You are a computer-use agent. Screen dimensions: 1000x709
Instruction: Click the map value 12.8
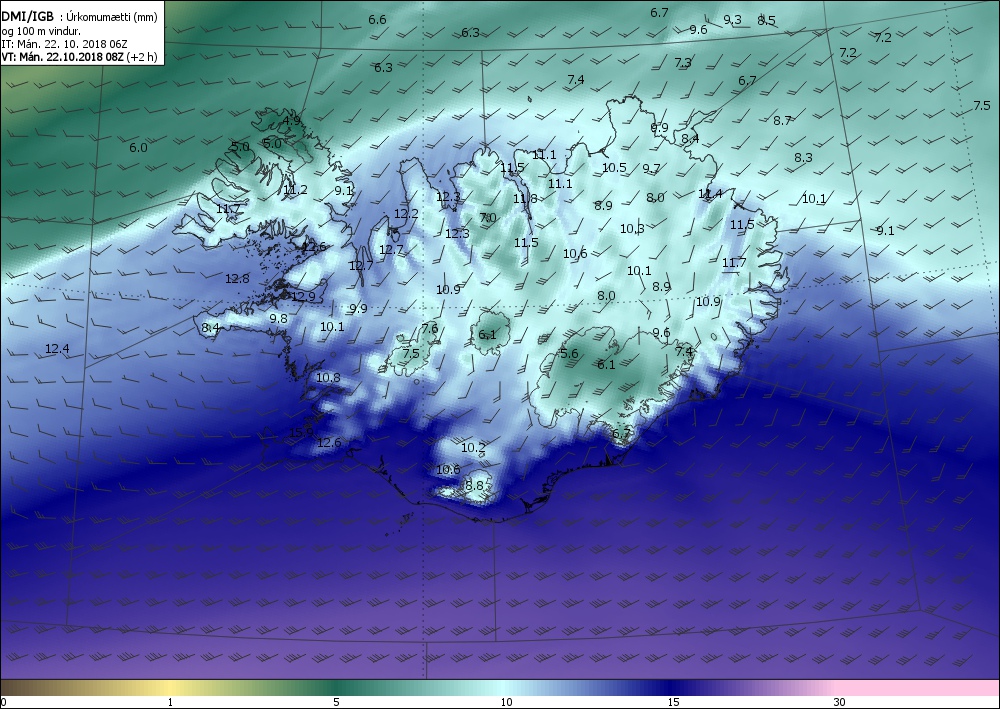(237, 279)
